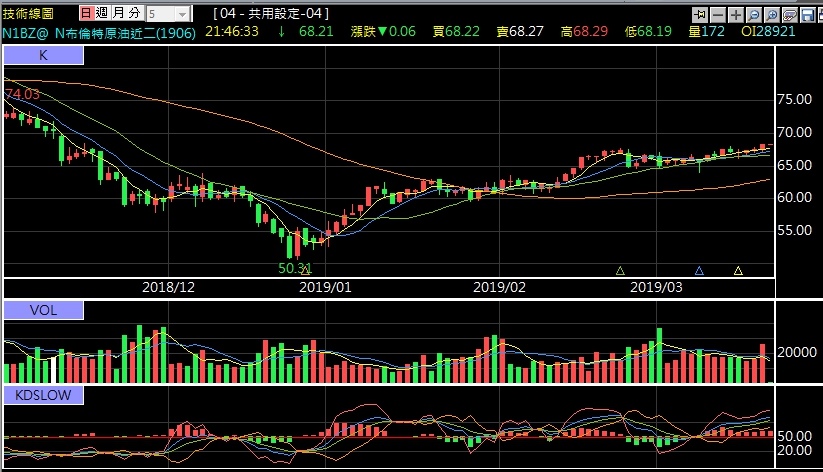Open the minute interval dropdown arrow

point(182,14)
